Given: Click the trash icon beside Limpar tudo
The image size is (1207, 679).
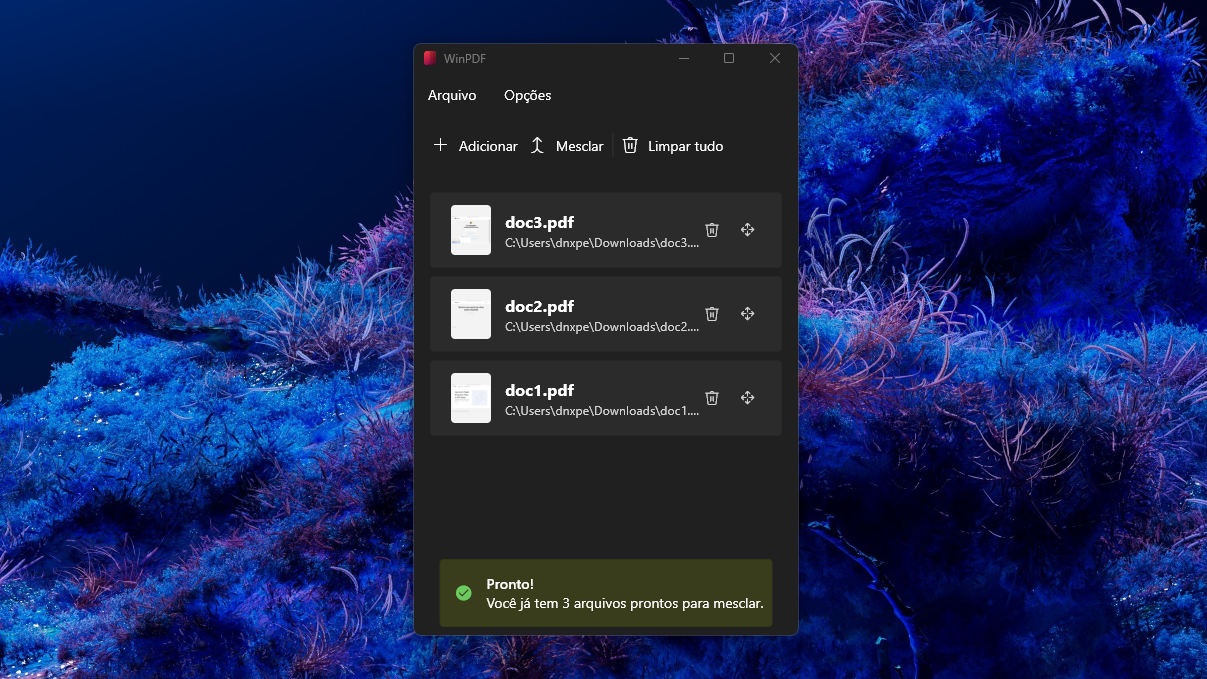Looking at the screenshot, I should (630, 145).
